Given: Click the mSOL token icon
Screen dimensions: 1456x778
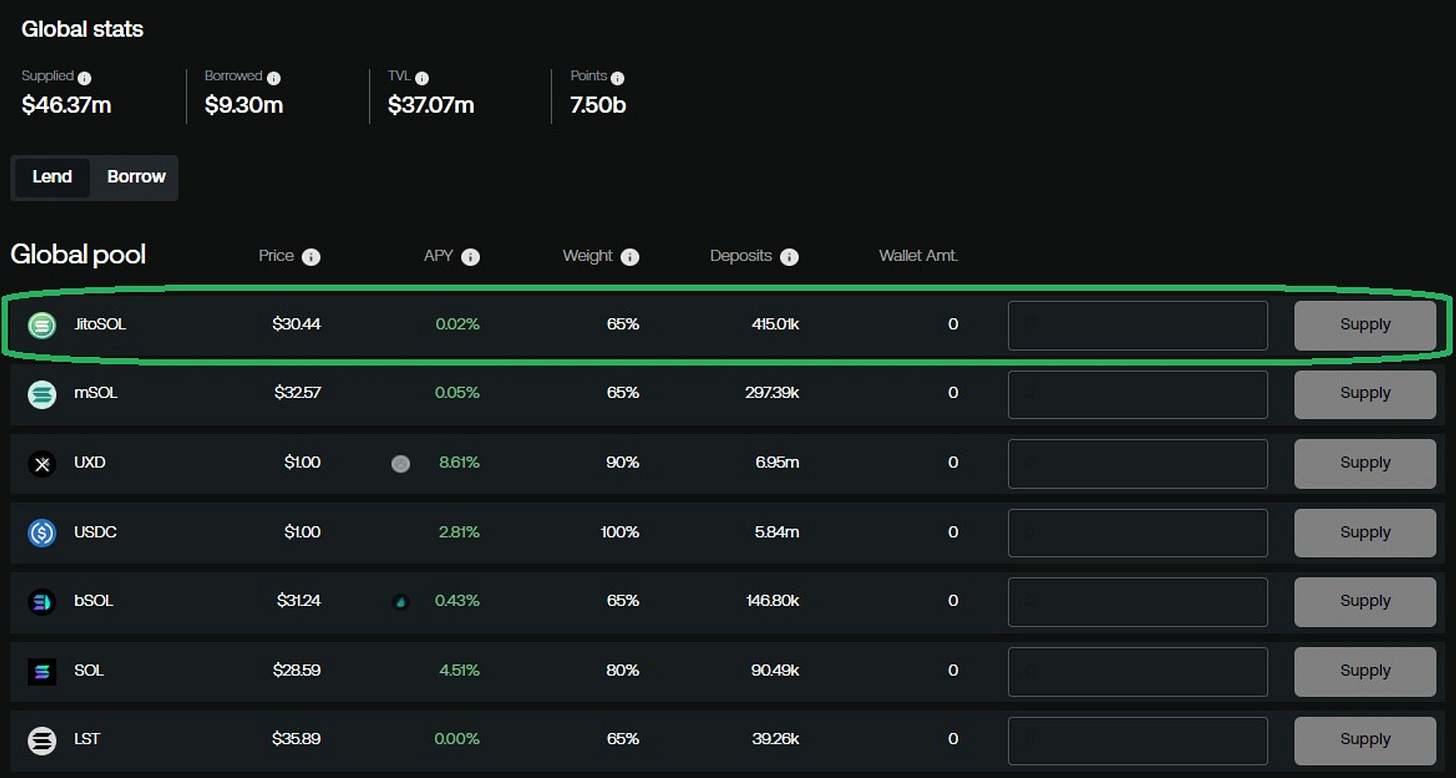Looking at the screenshot, I should click(41, 394).
